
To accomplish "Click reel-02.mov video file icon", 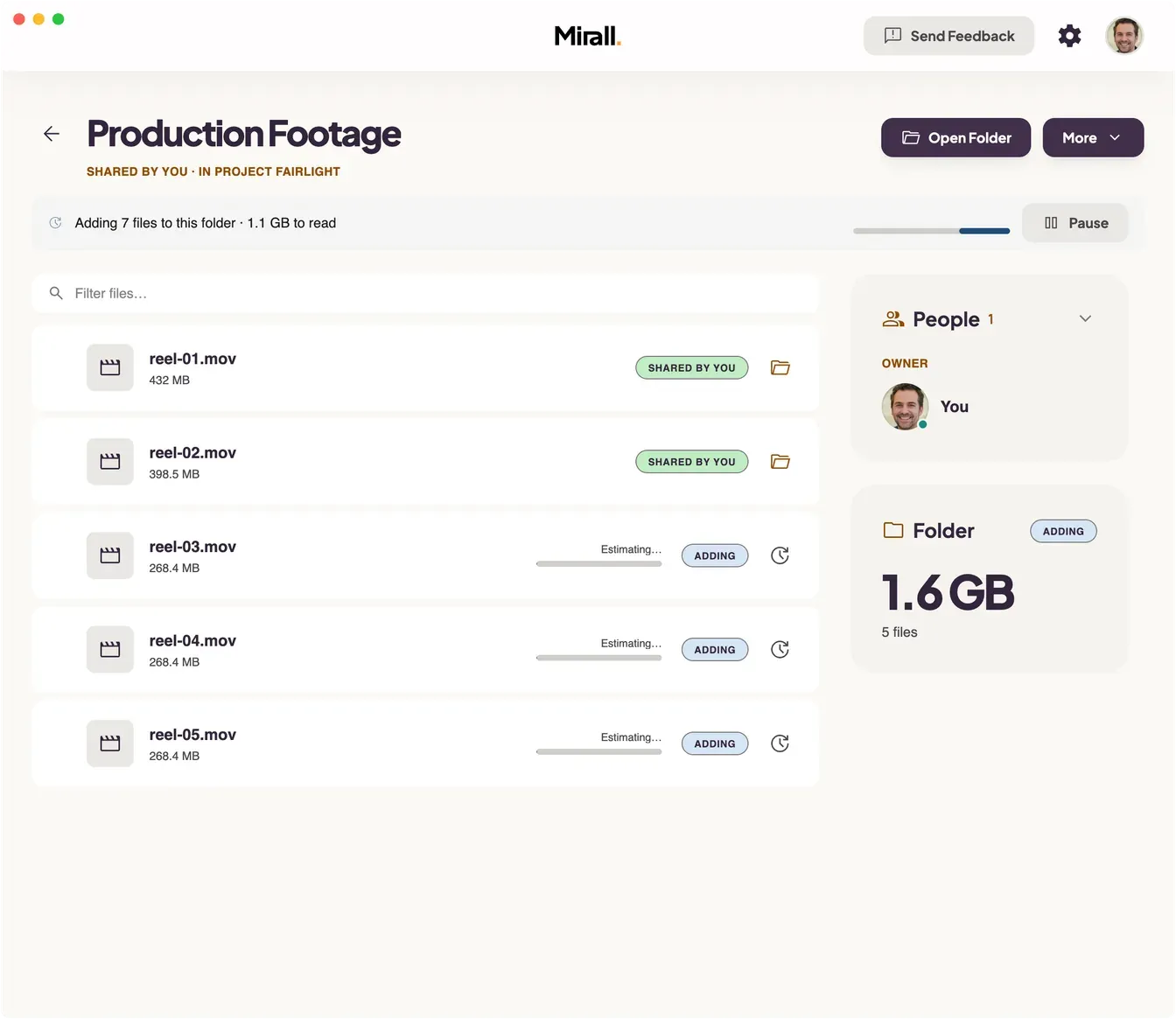I will click(110, 461).
